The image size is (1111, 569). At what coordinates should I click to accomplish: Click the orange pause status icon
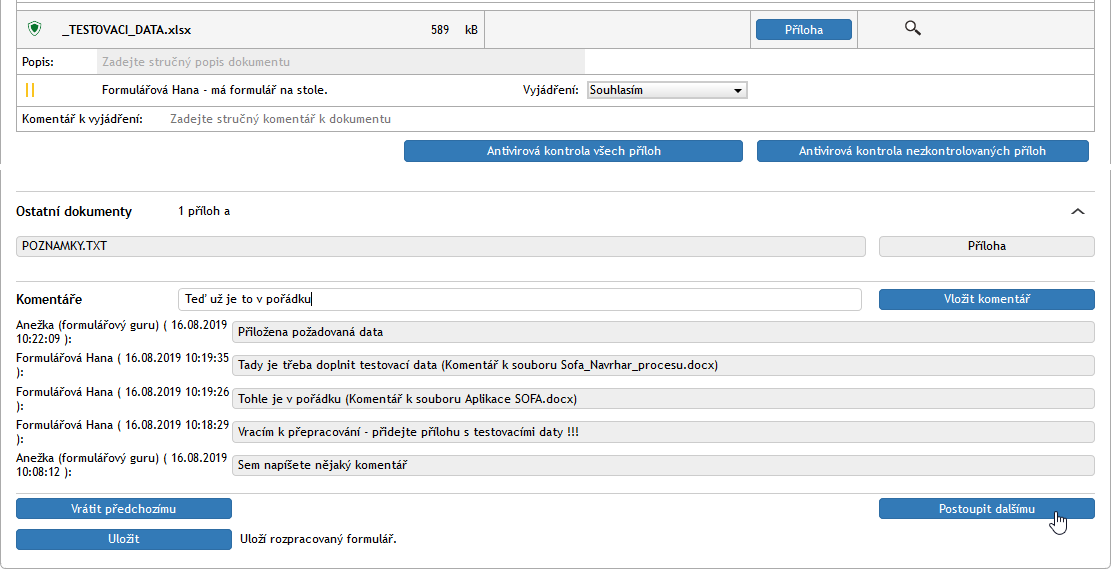coord(30,90)
